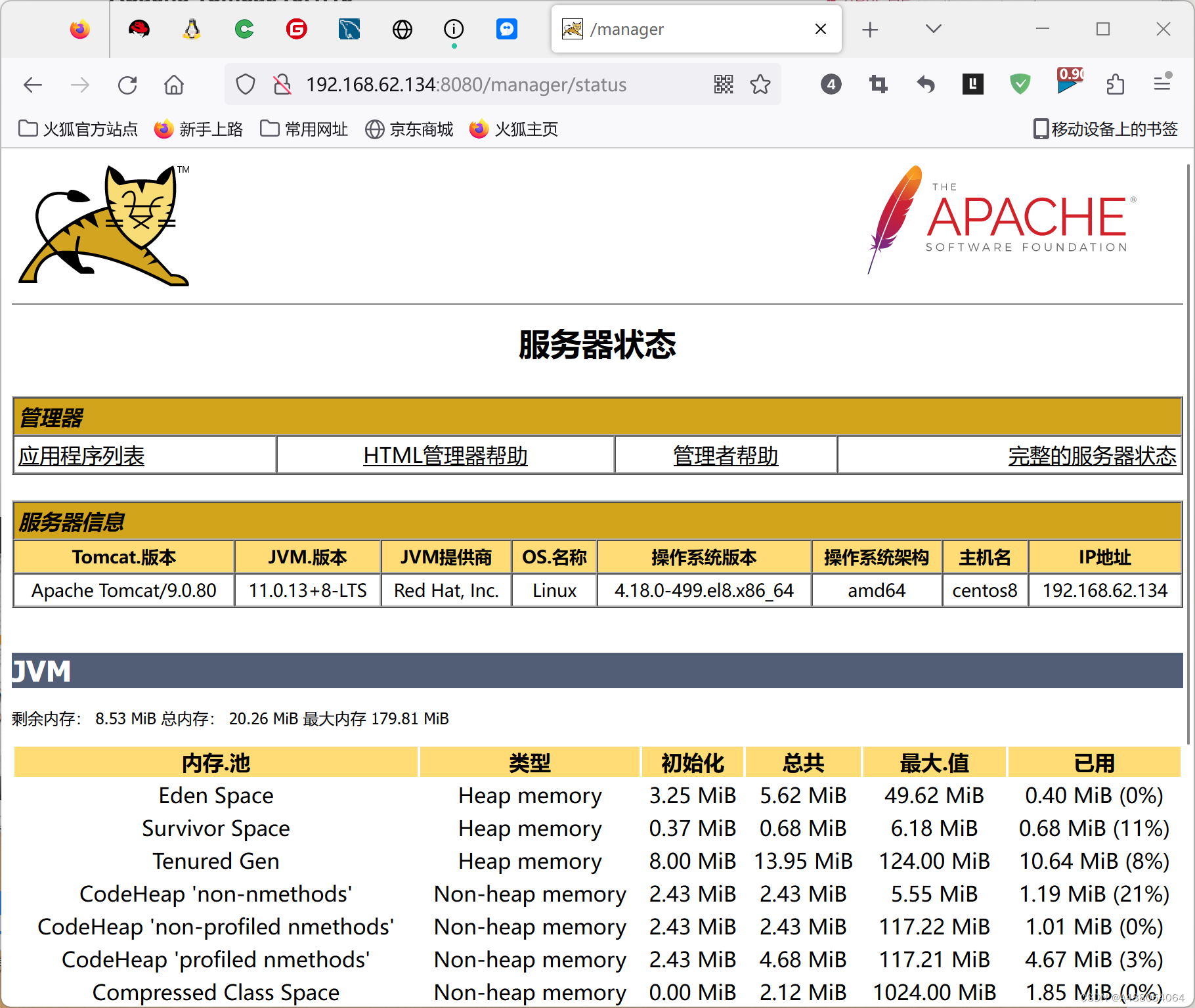Select the Eden Space memory pool row
The image size is (1195, 1008).
click(x=597, y=795)
